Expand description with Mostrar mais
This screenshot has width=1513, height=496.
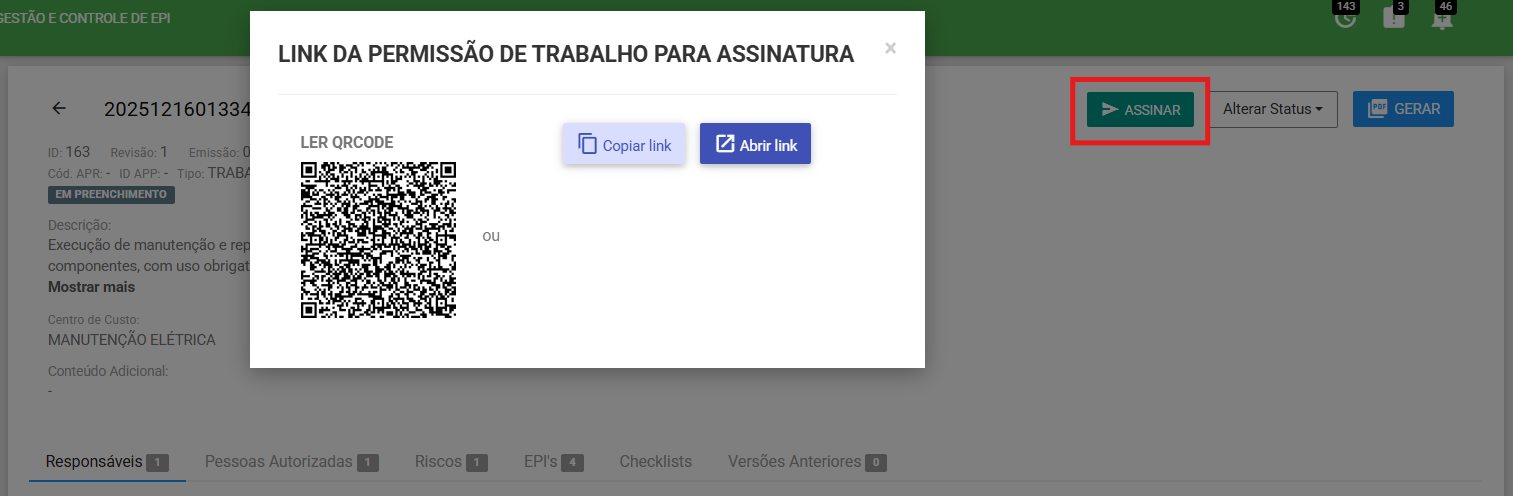pyautogui.click(x=91, y=287)
